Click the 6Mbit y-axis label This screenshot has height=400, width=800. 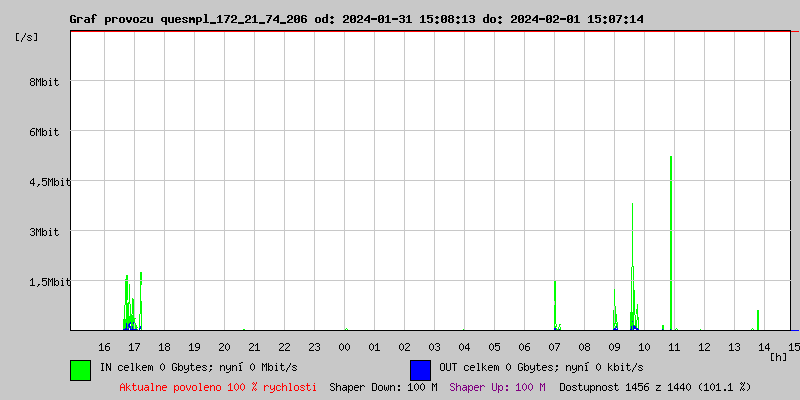click(x=44, y=132)
